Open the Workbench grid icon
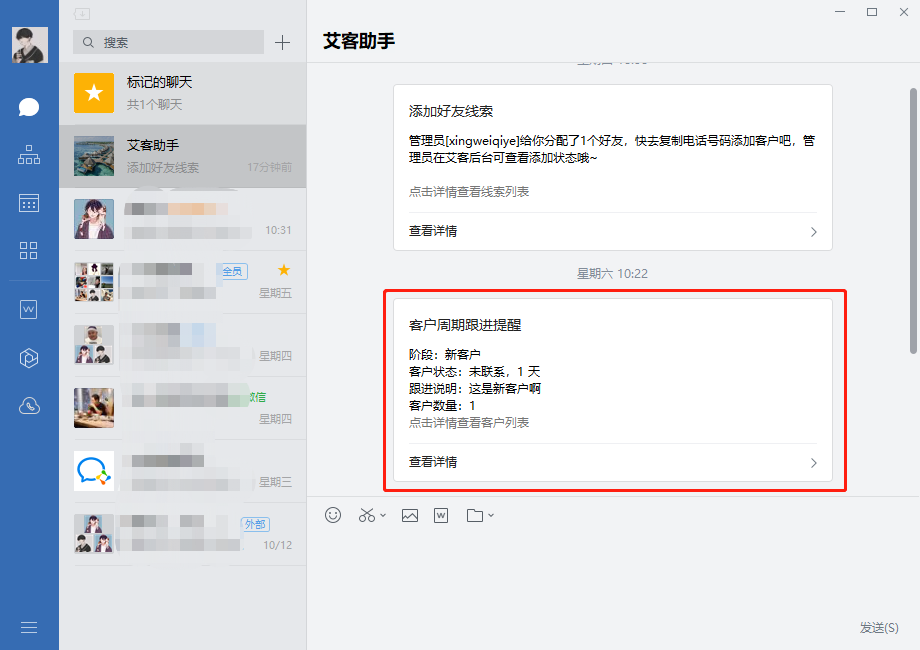920x650 pixels. pyautogui.click(x=29, y=251)
